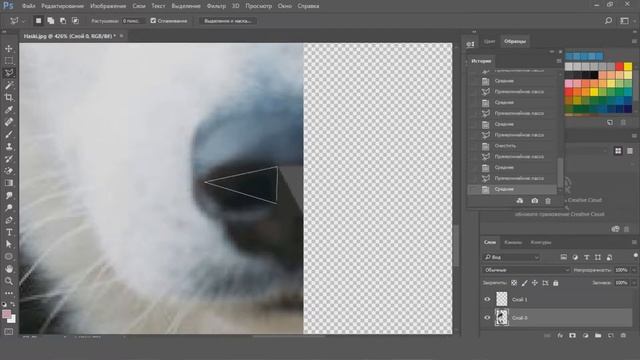
Task: Select the History Brush tool
Action: tap(9, 159)
